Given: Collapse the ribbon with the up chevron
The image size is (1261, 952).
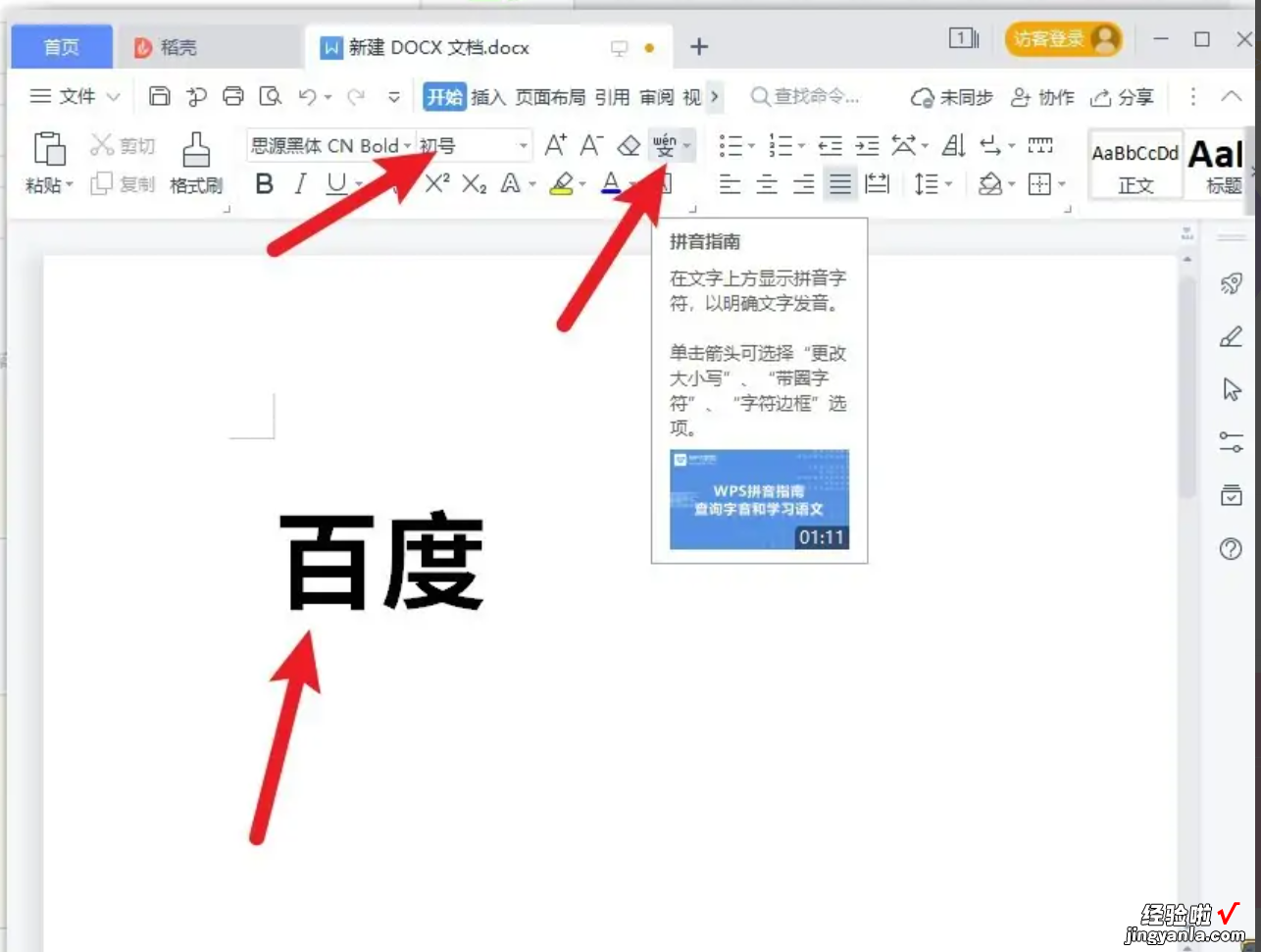Looking at the screenshot, I should click(1232, 96).
